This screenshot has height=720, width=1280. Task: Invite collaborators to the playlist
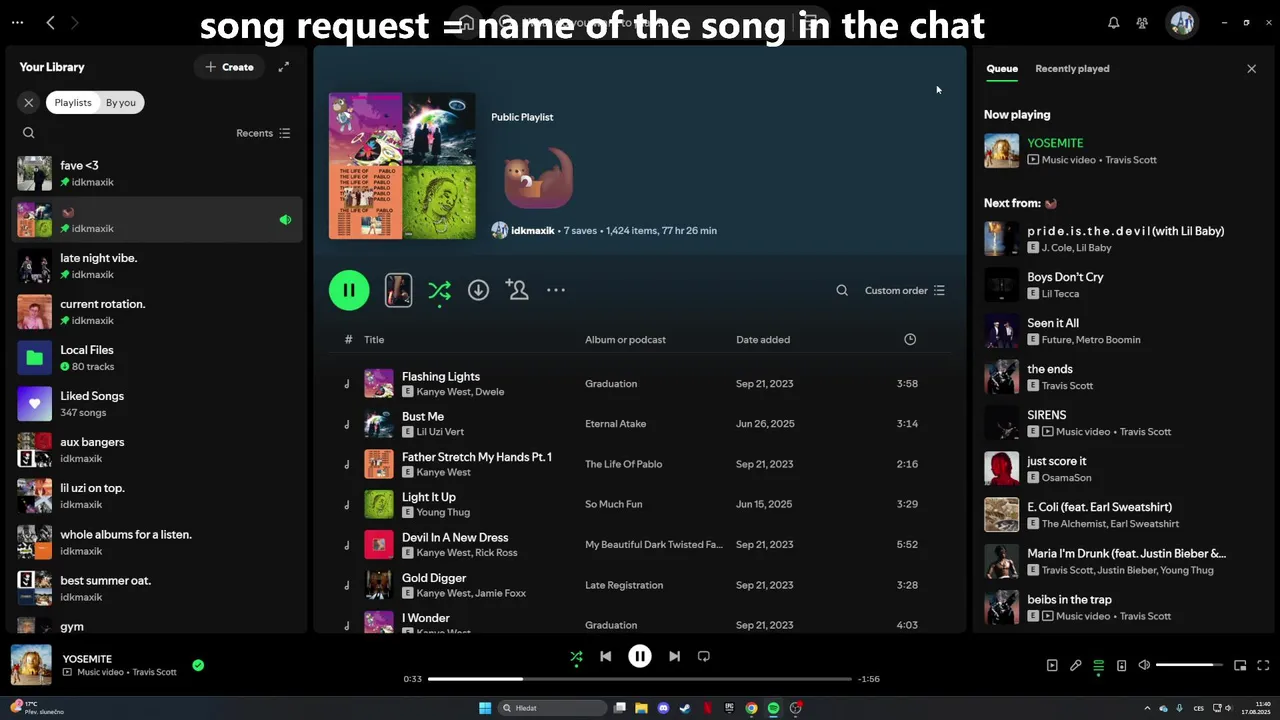[x=517, y=290]
